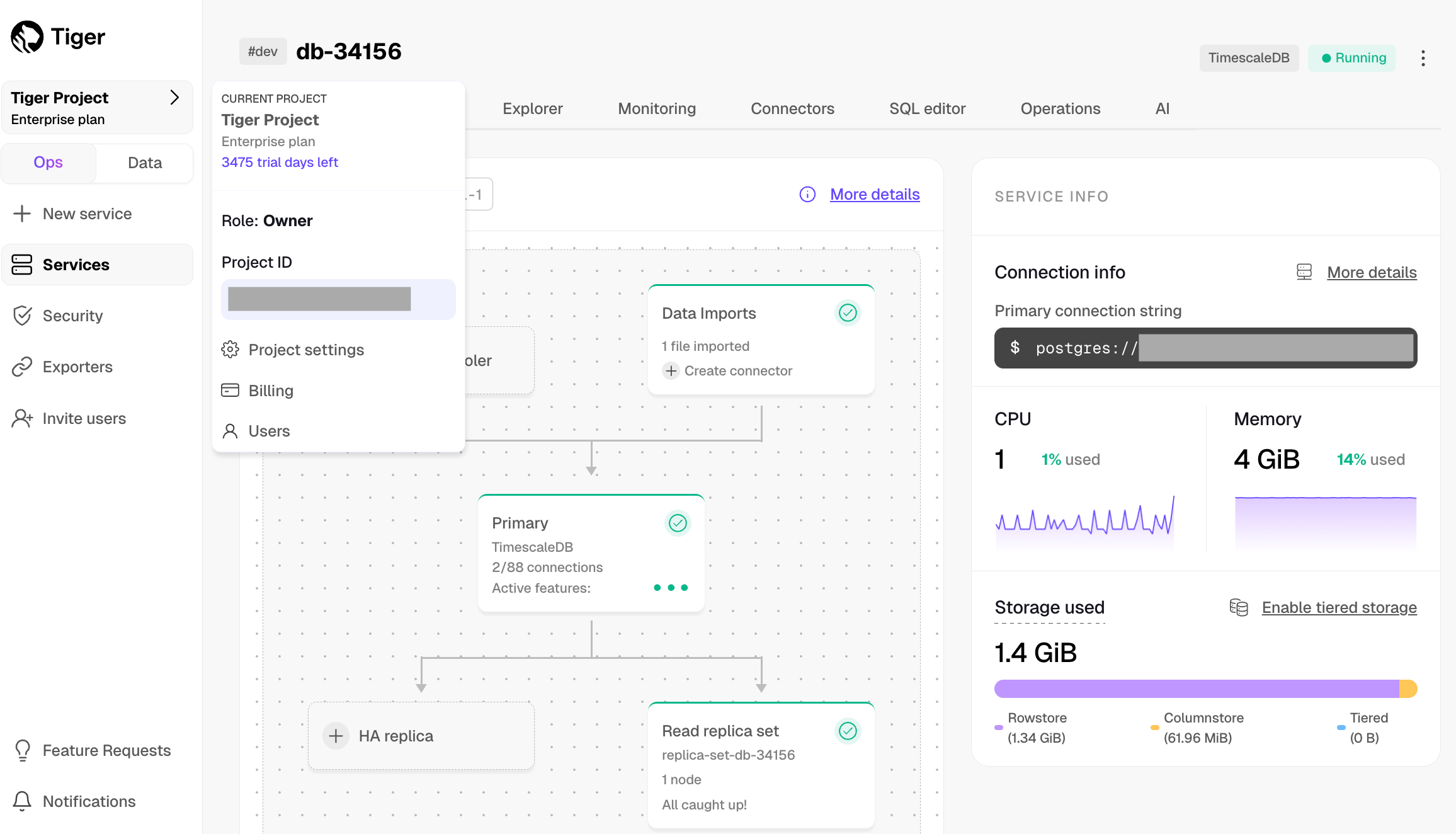The width and height of the screenshot is (1456, 834).
Task: Click the Notifications bell icon
Action: pyautogui.click(x=22, y=801)
